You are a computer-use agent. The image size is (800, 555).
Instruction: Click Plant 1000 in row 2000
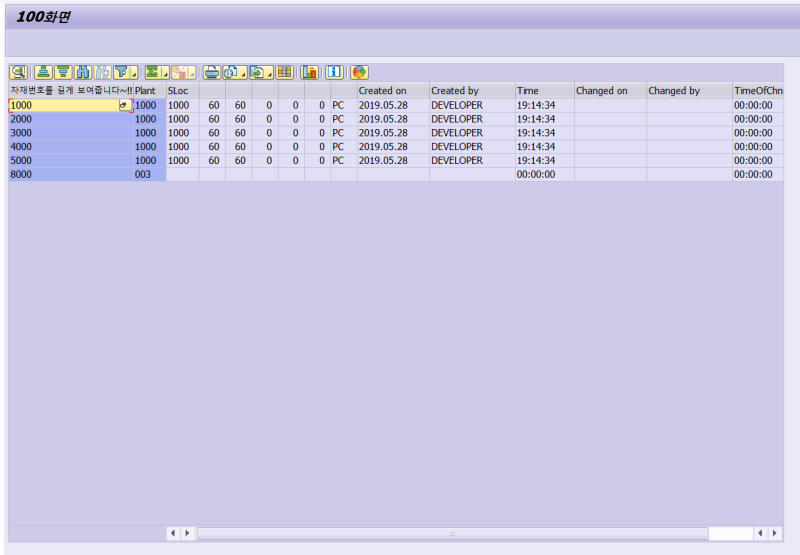[x=149, y=119]
